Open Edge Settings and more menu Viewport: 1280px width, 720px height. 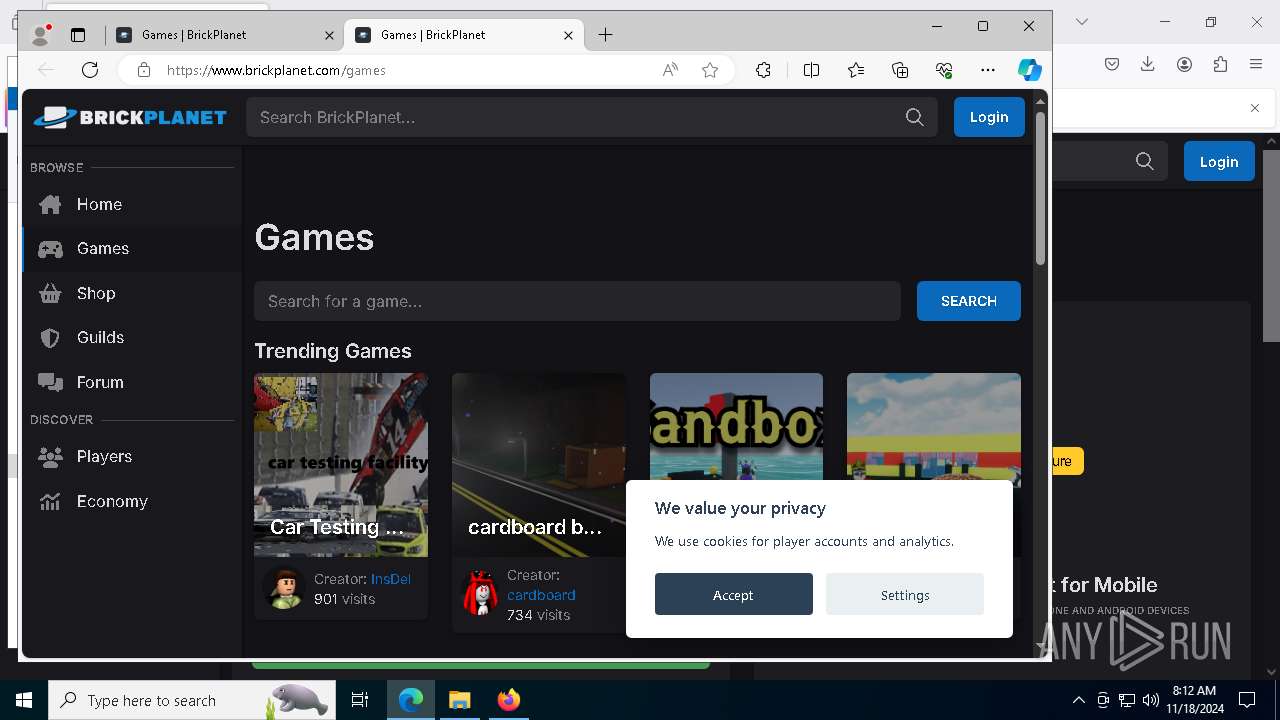988,70
